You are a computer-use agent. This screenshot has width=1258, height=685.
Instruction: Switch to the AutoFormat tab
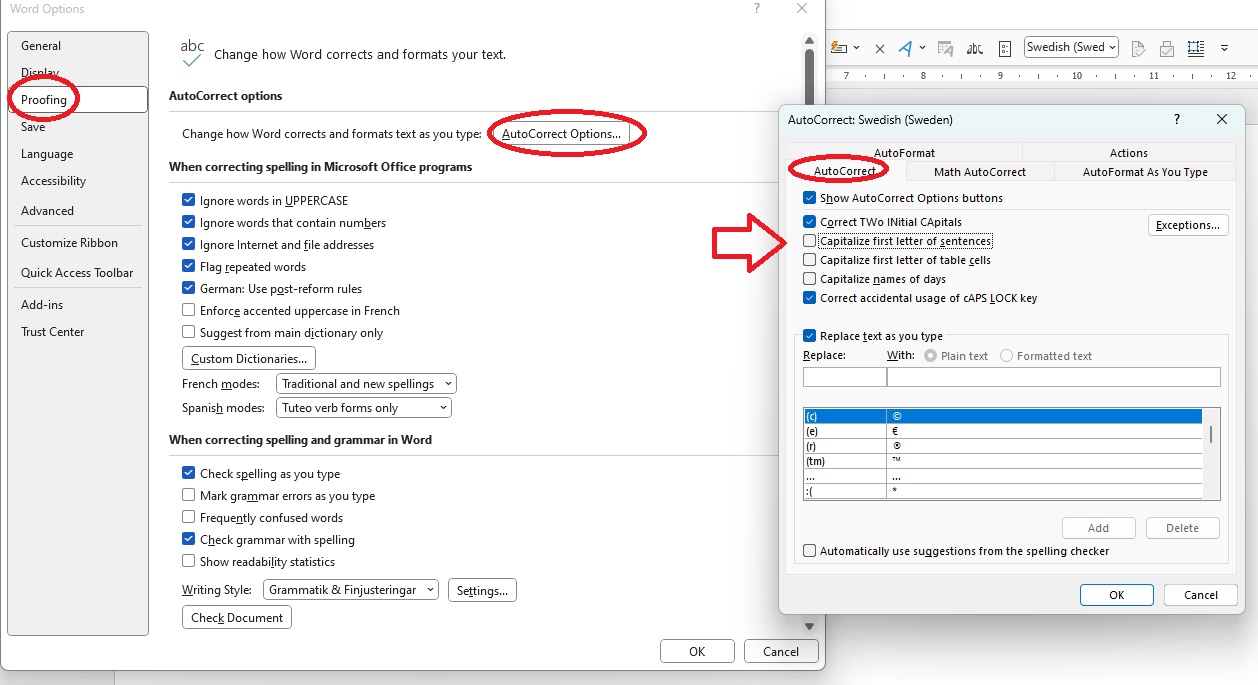pyautogui.click(x=904, y=153)
